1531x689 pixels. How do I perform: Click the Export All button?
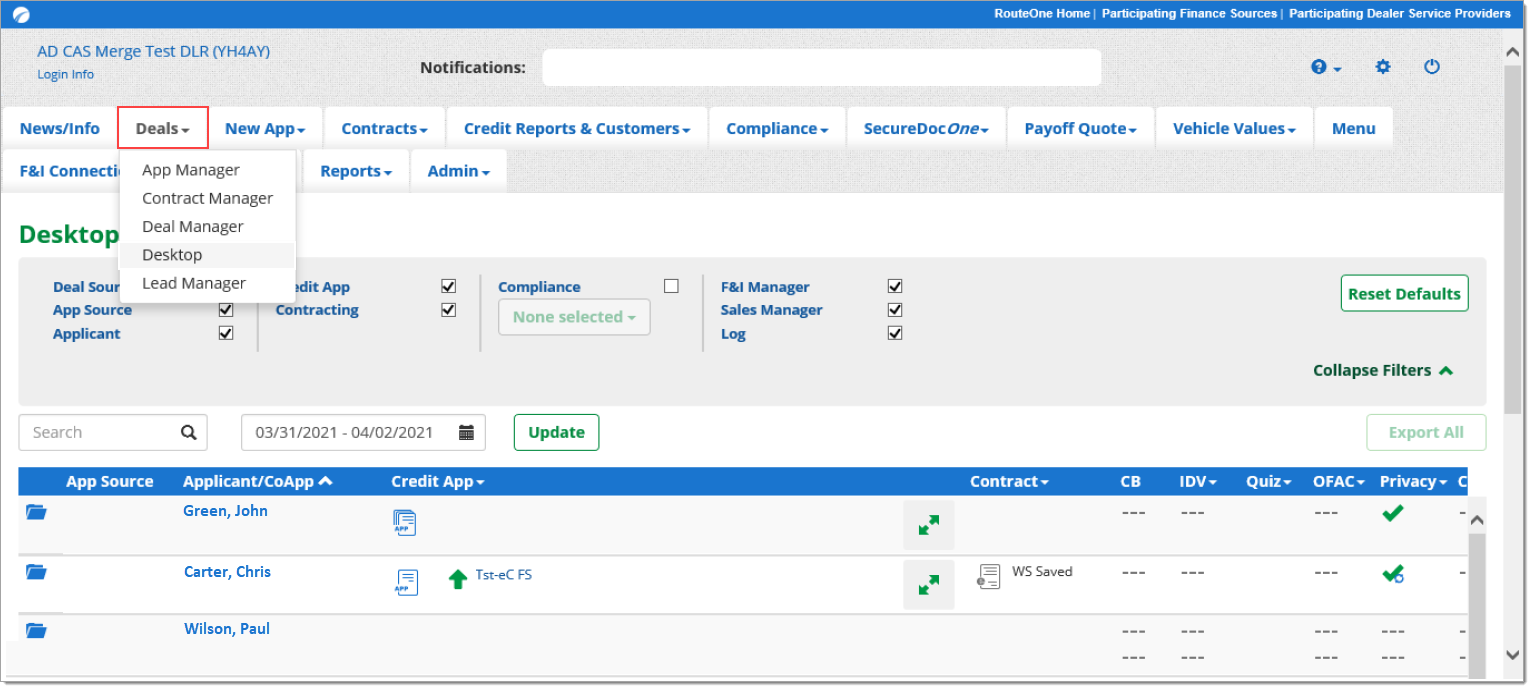coord(1426,432)
